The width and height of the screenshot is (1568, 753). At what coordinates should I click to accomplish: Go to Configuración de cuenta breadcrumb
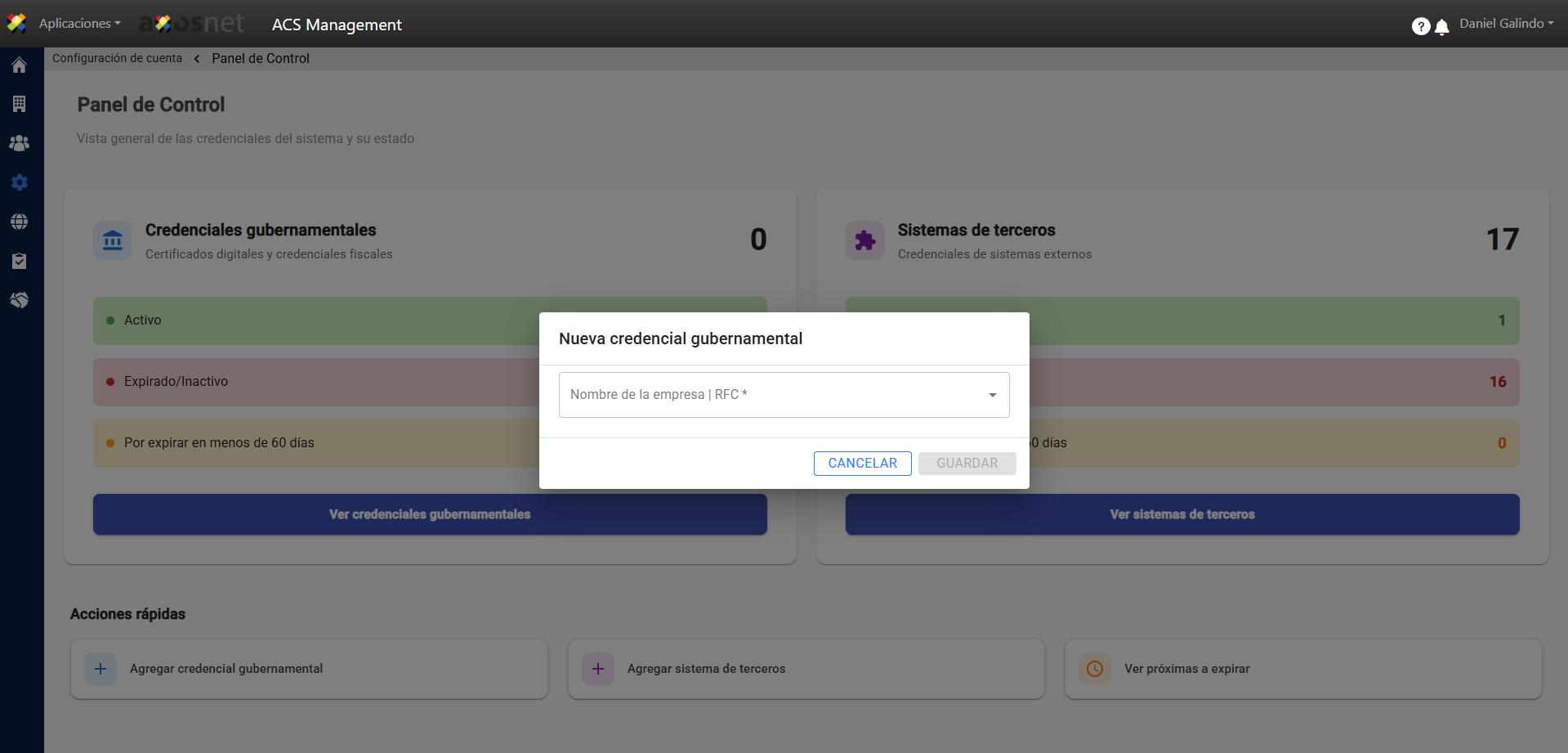pos(117,58)
